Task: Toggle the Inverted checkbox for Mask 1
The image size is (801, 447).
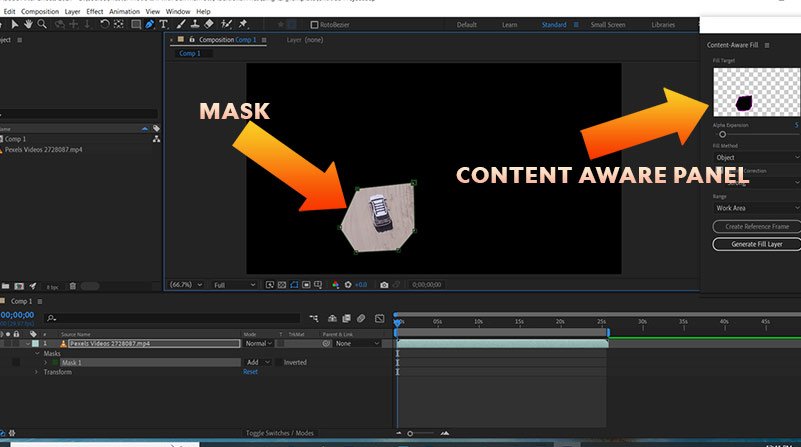Action: click(279, 362)
